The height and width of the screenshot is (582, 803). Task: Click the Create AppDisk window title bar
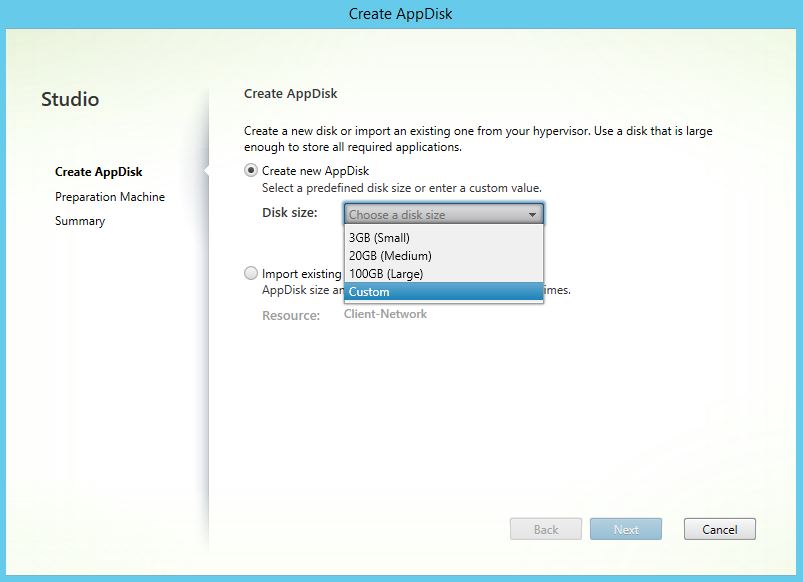tap(401, 14)
